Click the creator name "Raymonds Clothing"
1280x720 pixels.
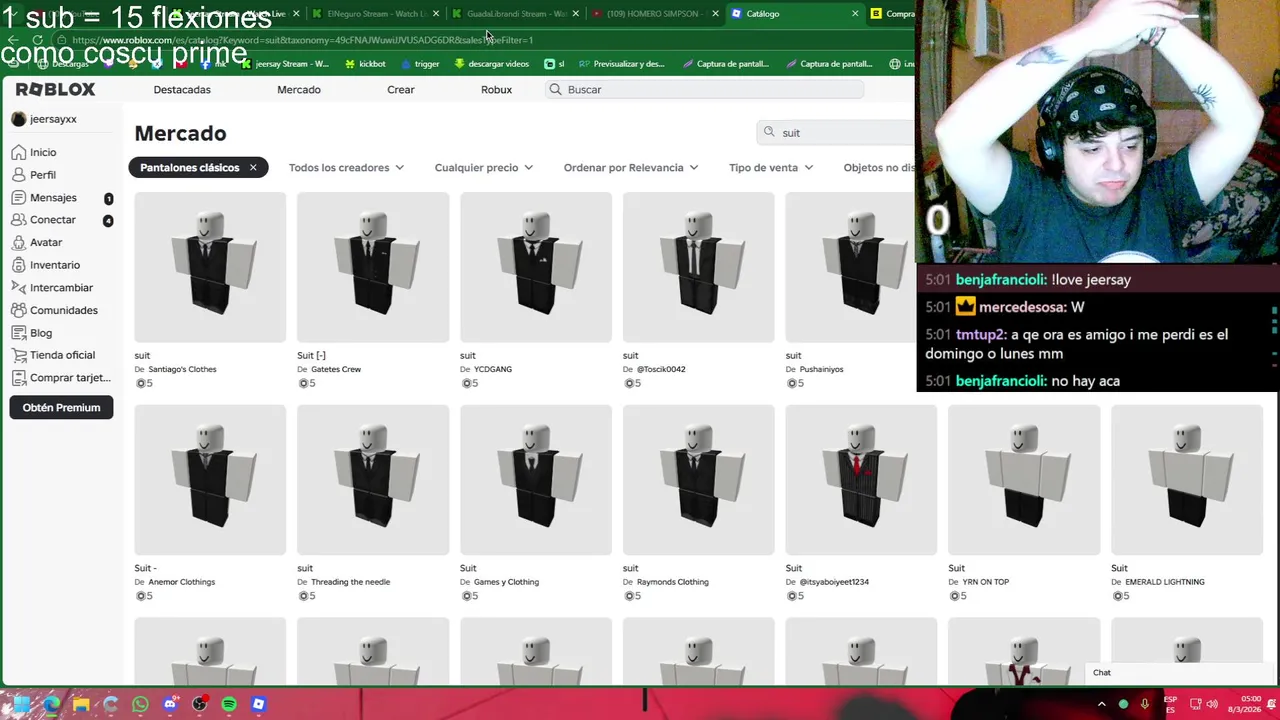click(x=672, y=582)
